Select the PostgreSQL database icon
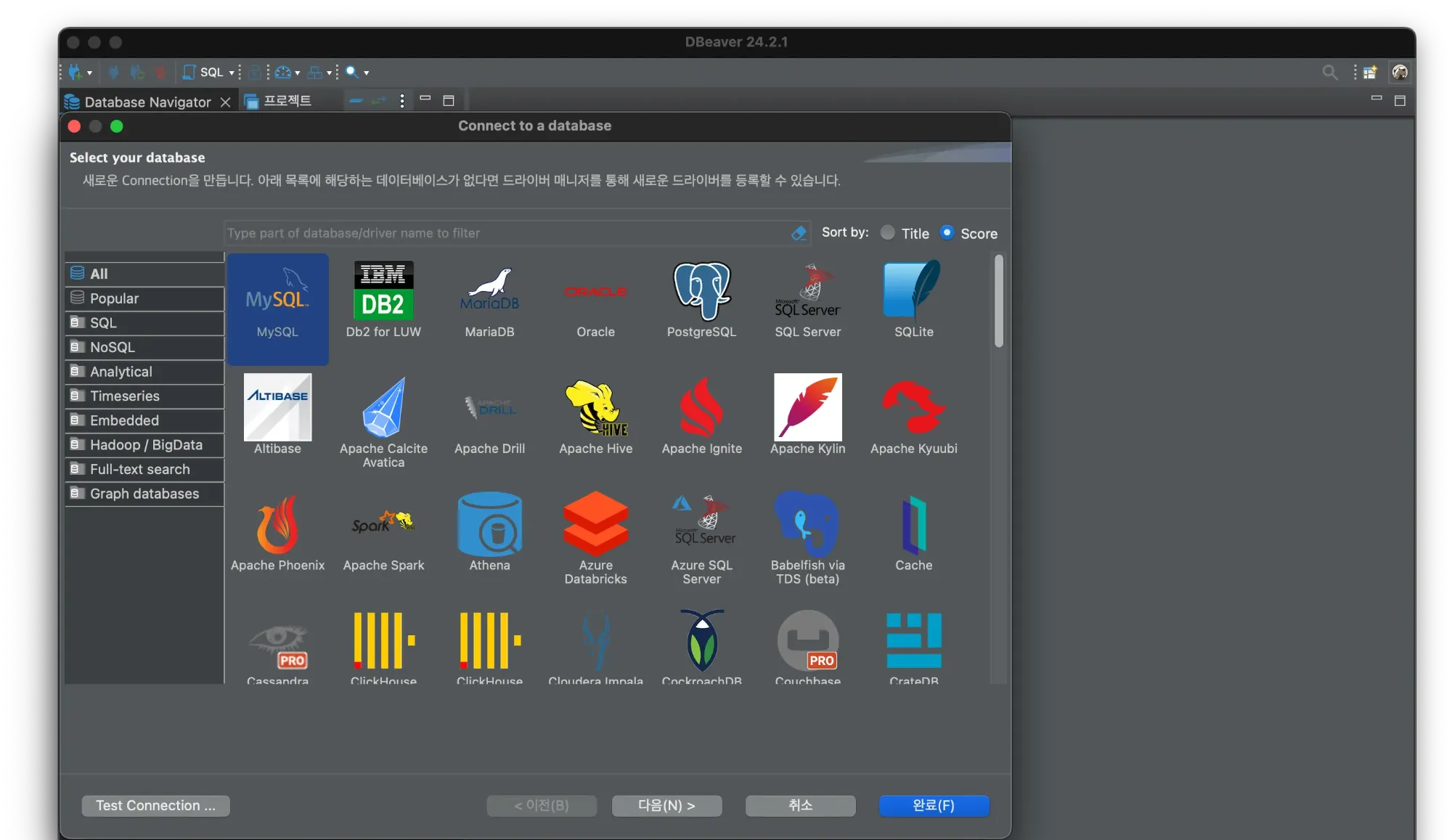Image resolution: width=1452 pixels, height=840 pixels. coord(701,292)
